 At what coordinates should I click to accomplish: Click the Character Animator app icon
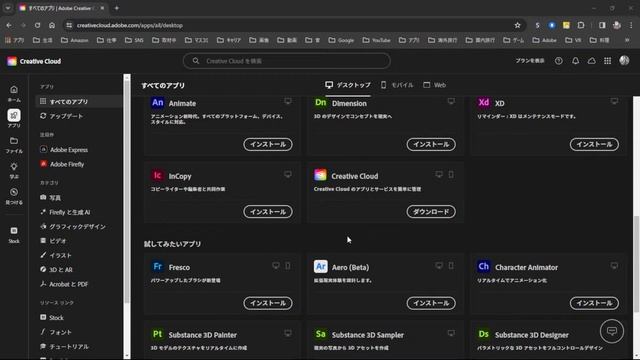click(484, 267)
